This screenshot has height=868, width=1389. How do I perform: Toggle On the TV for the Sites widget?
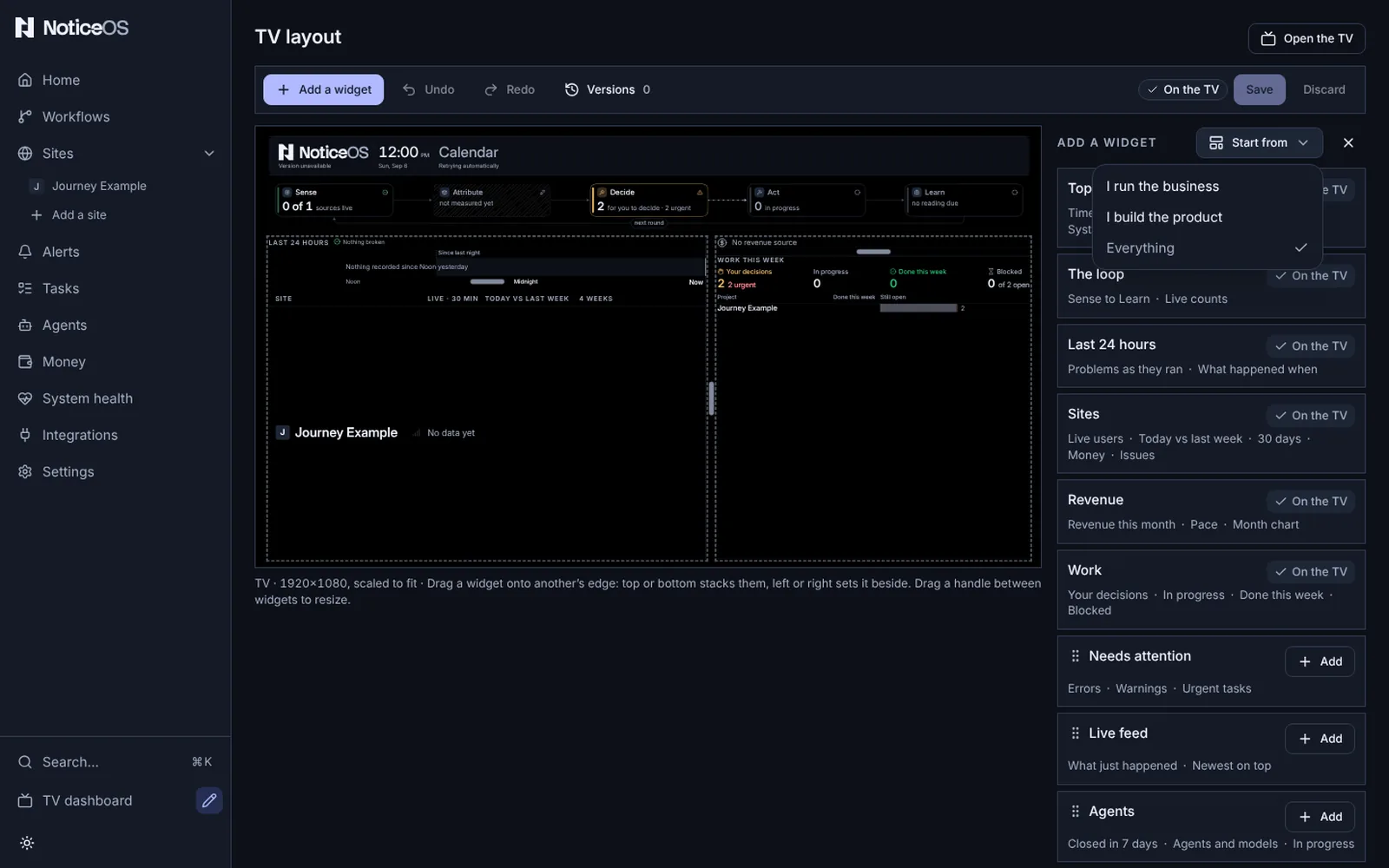[x=1311, y=415]
